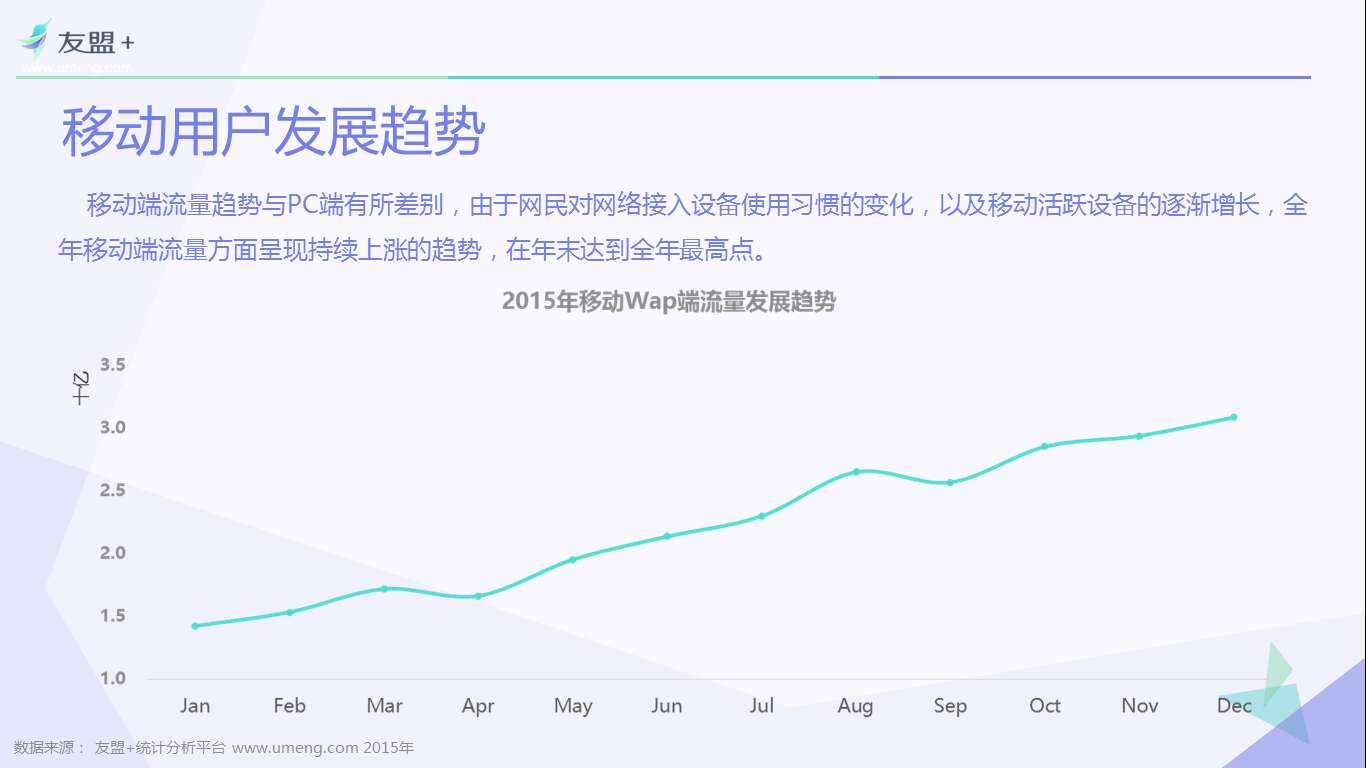The width and height of the screenshot is (1366, 768).
Task: Click the 1.0 y-axis value label
Action: (x=112, y=678)
